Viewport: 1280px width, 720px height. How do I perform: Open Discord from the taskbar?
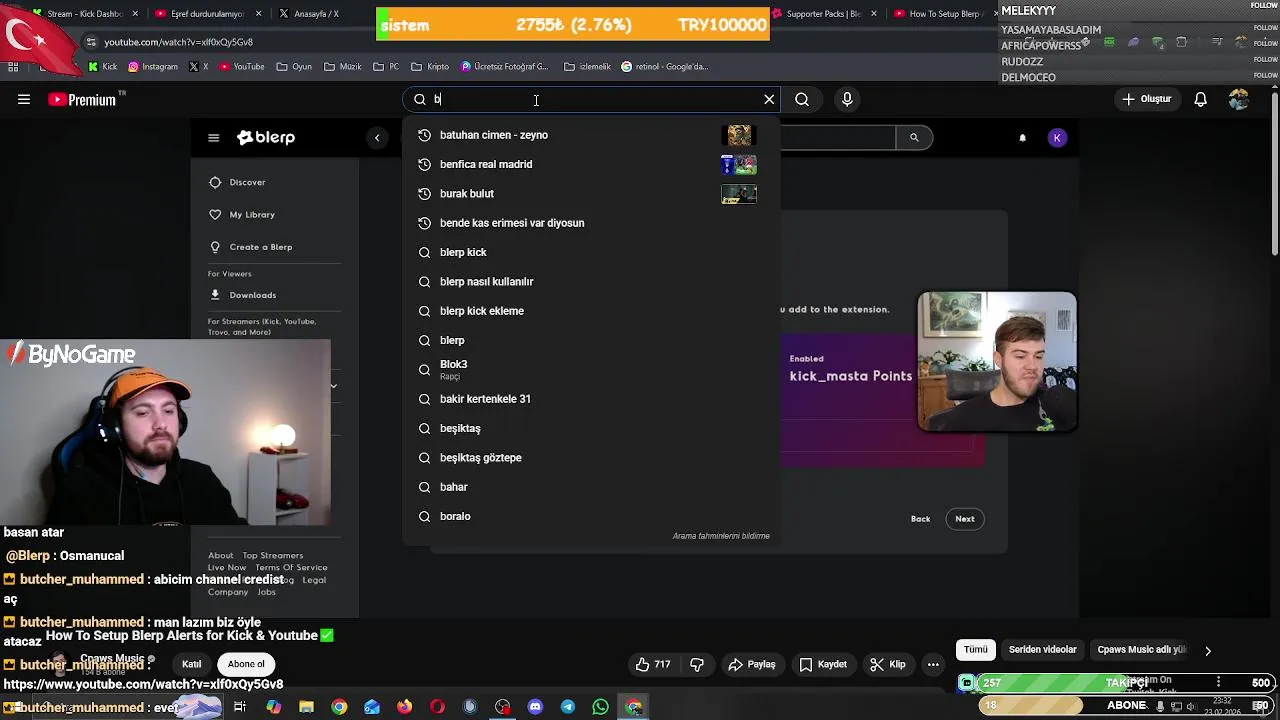(x=535, y=707)
